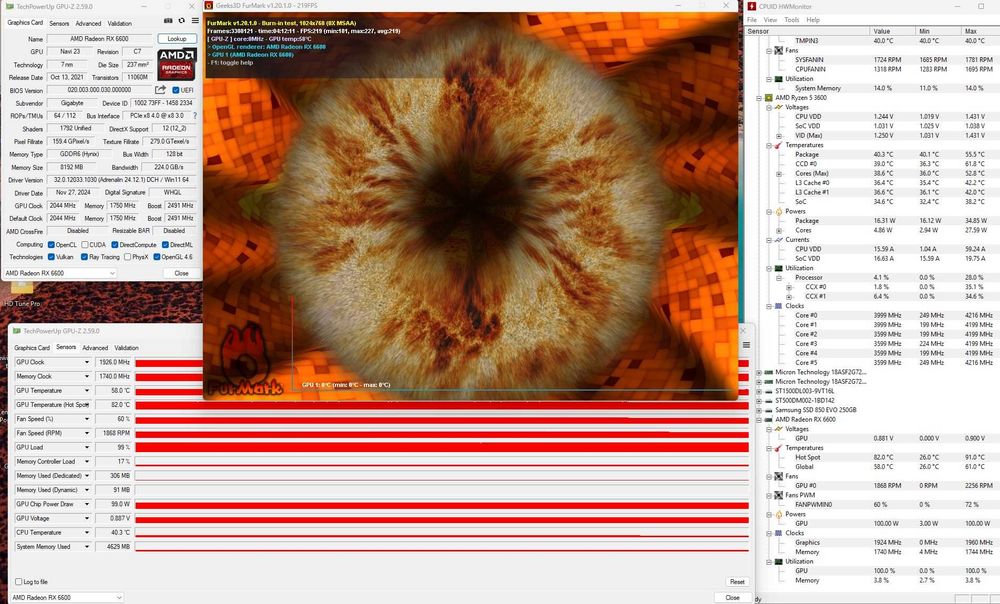Screen dimensions: 1000x604
Task: Toggle the Vulkan checkbox
Action: coord(51,257)
